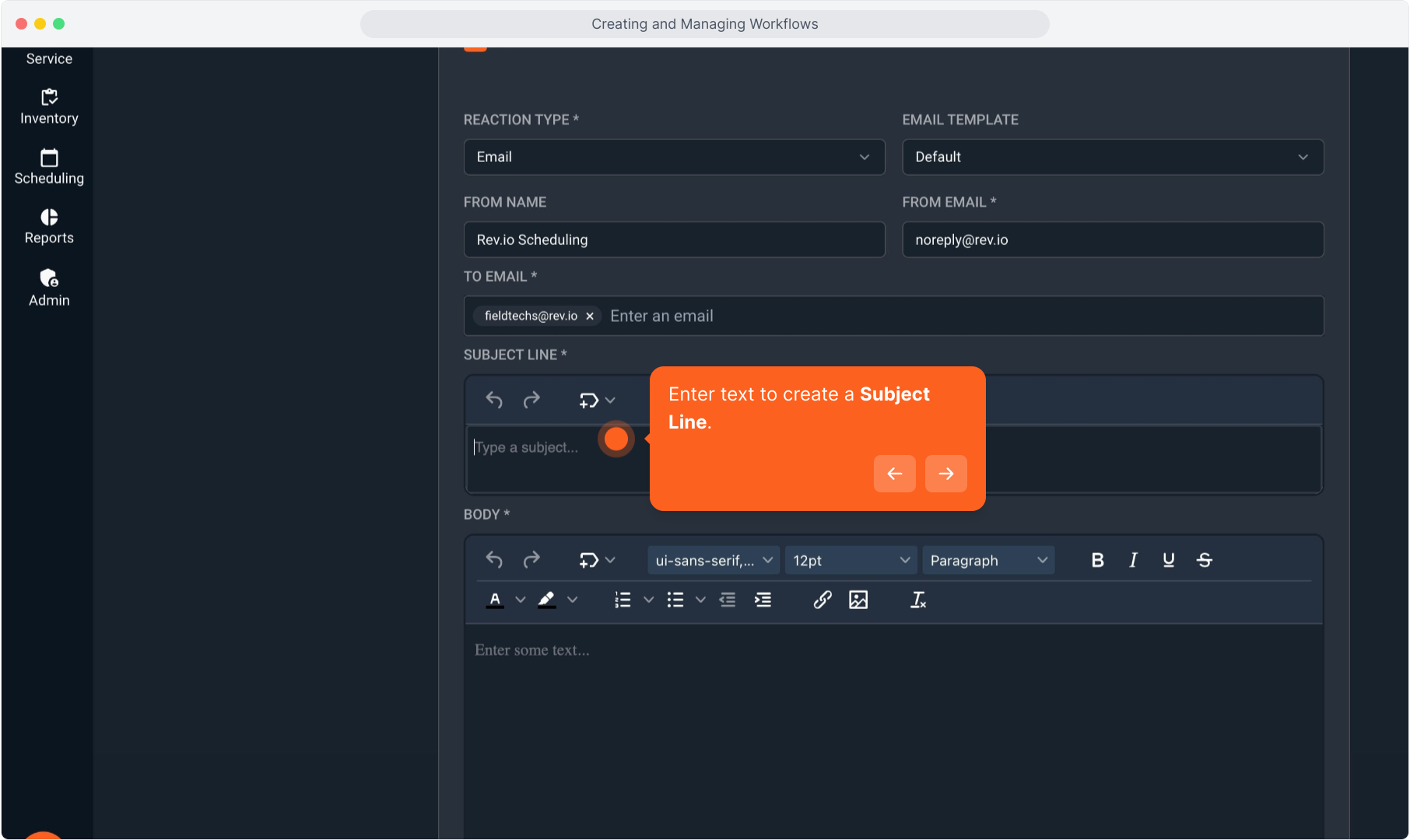The width and height of the screenshot is (1410, 840).
Task: Go to Reports in the sidebar
Action: coord(49,226)
